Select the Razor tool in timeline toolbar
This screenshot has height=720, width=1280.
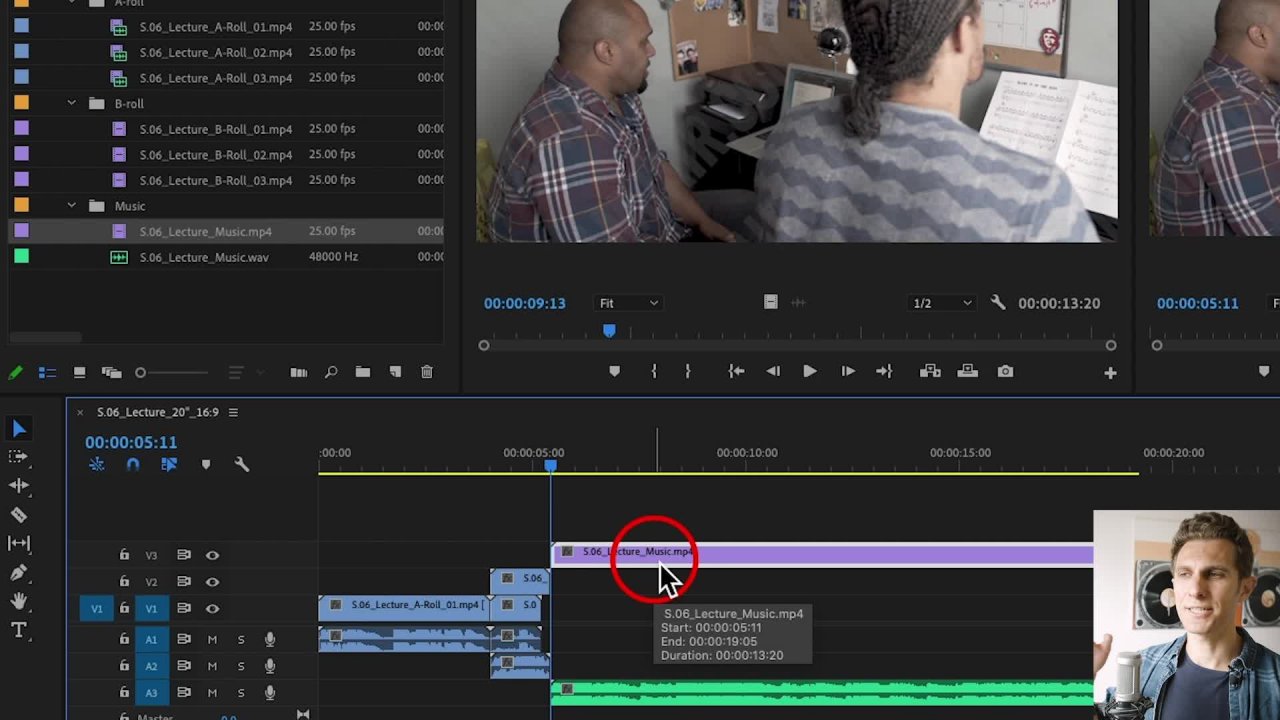[19, 515]
